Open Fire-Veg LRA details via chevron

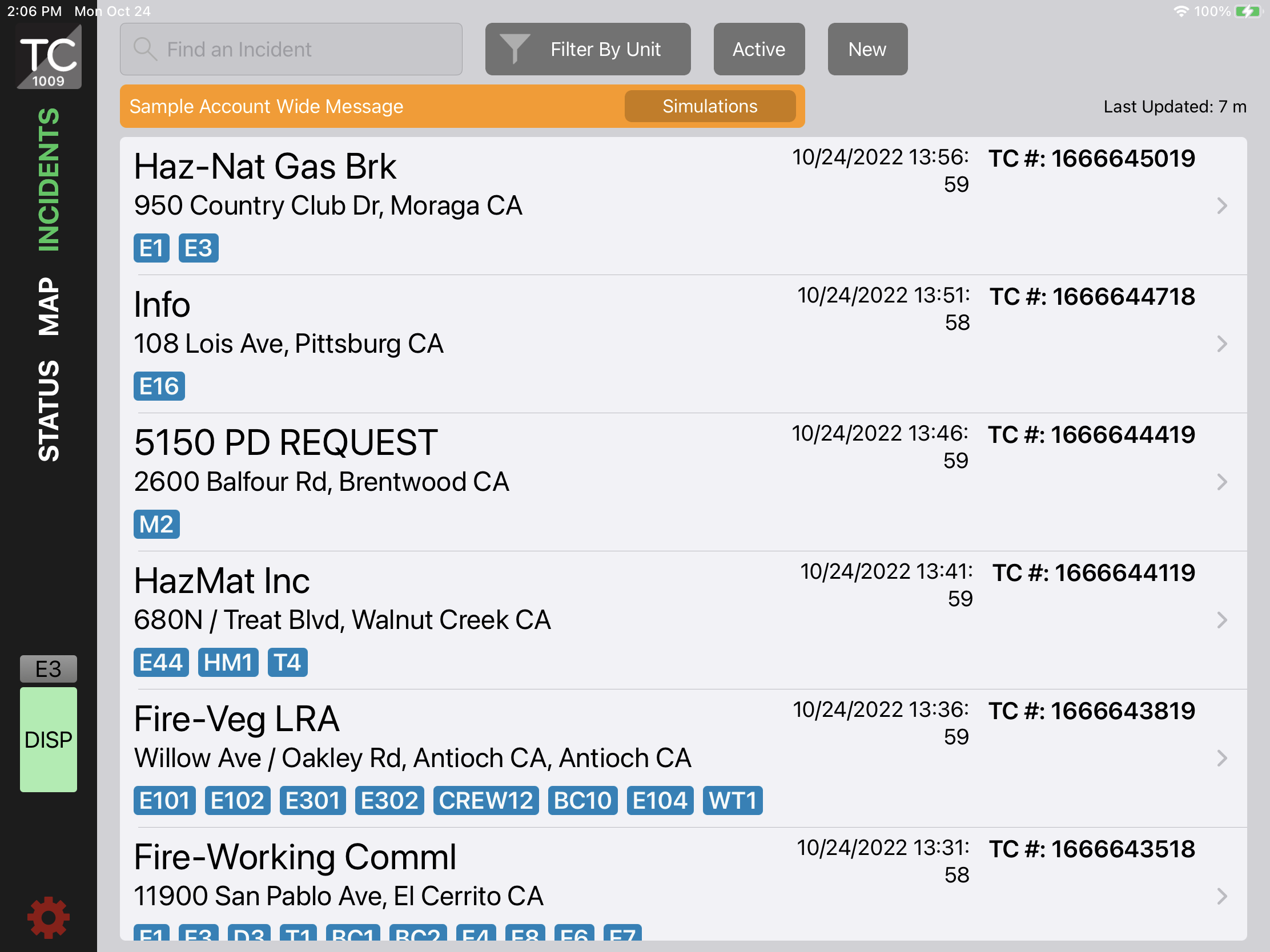(x=1222, y=758)
